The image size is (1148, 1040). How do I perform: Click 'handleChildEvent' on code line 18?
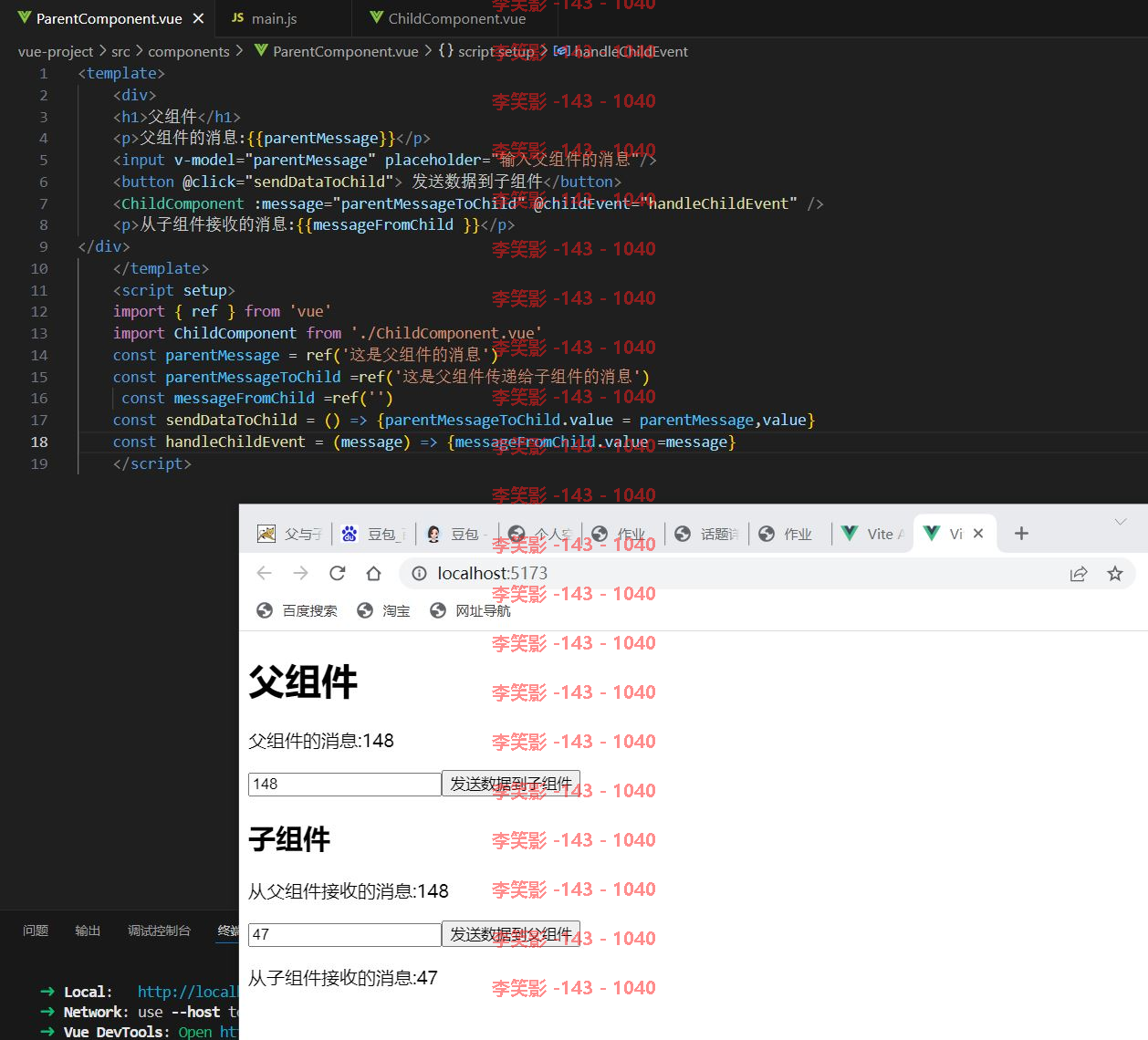click(235, 442)
